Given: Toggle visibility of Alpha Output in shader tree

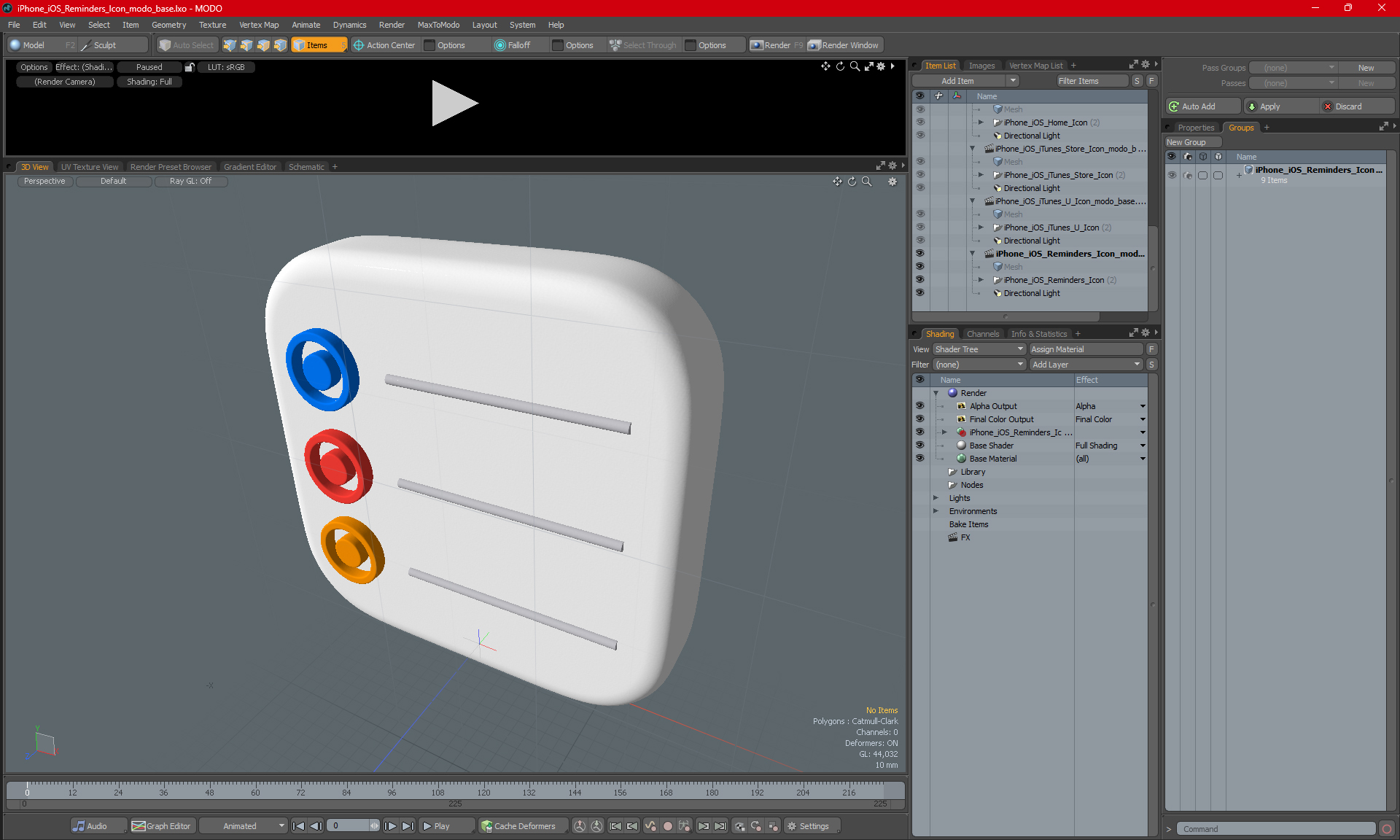Looking at the screenshot, I should 919,406.
